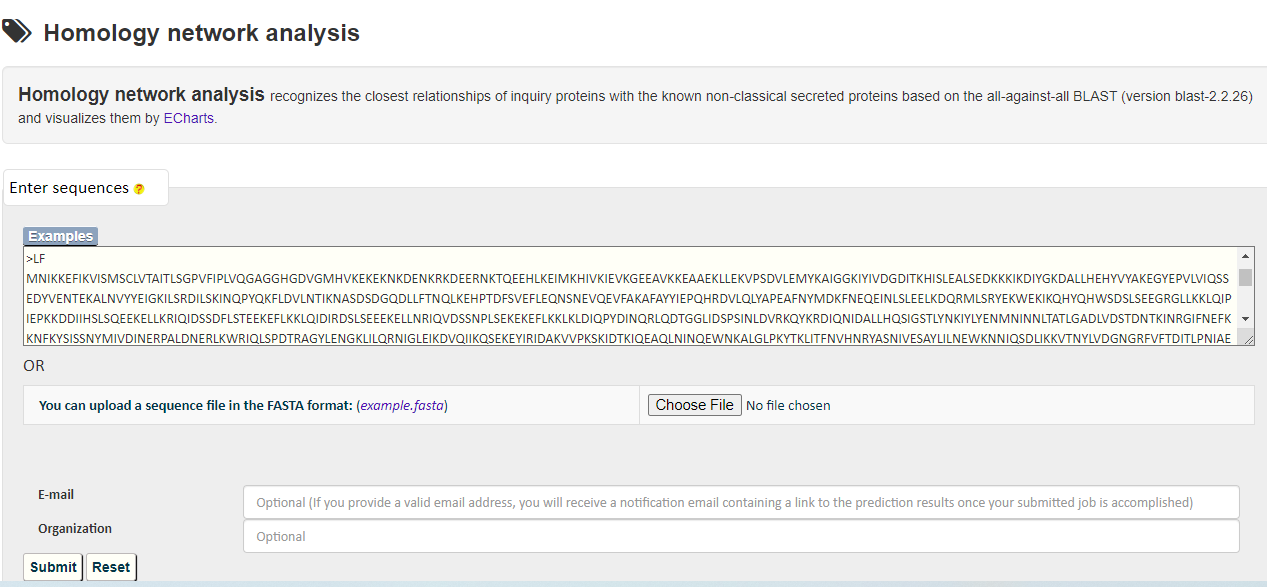1267x587 pixels.
Task: Open the example.fasta sample file link
Action: (402, 405)
